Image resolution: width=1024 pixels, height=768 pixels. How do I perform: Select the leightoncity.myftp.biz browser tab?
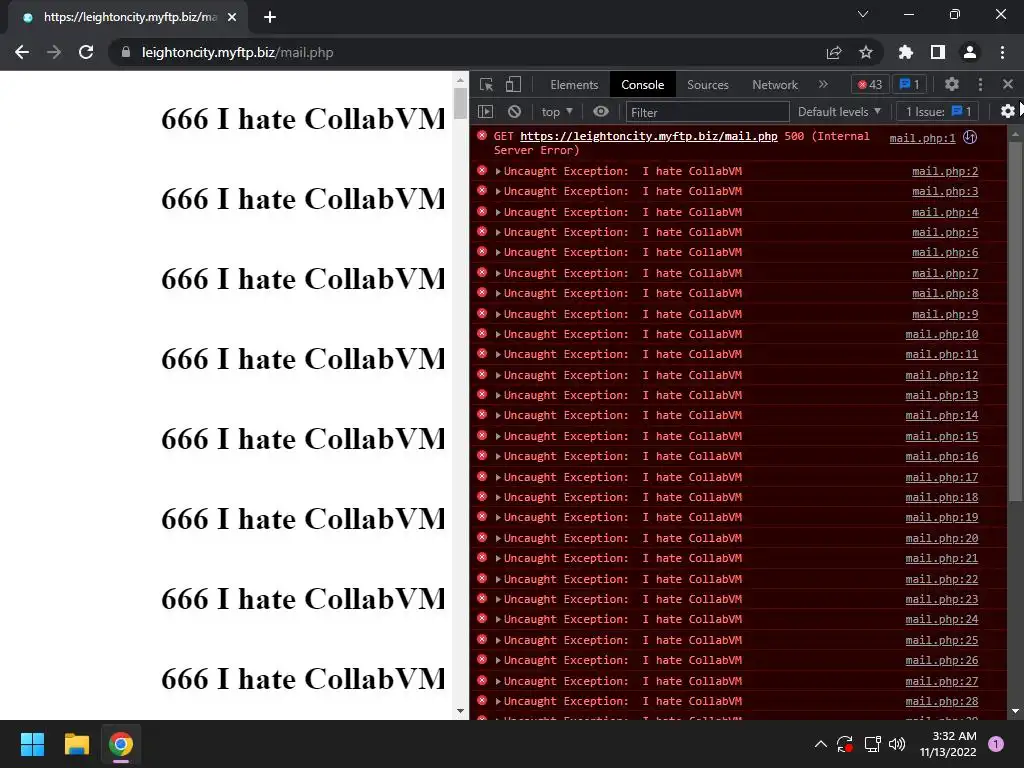(x=127, y=17)
